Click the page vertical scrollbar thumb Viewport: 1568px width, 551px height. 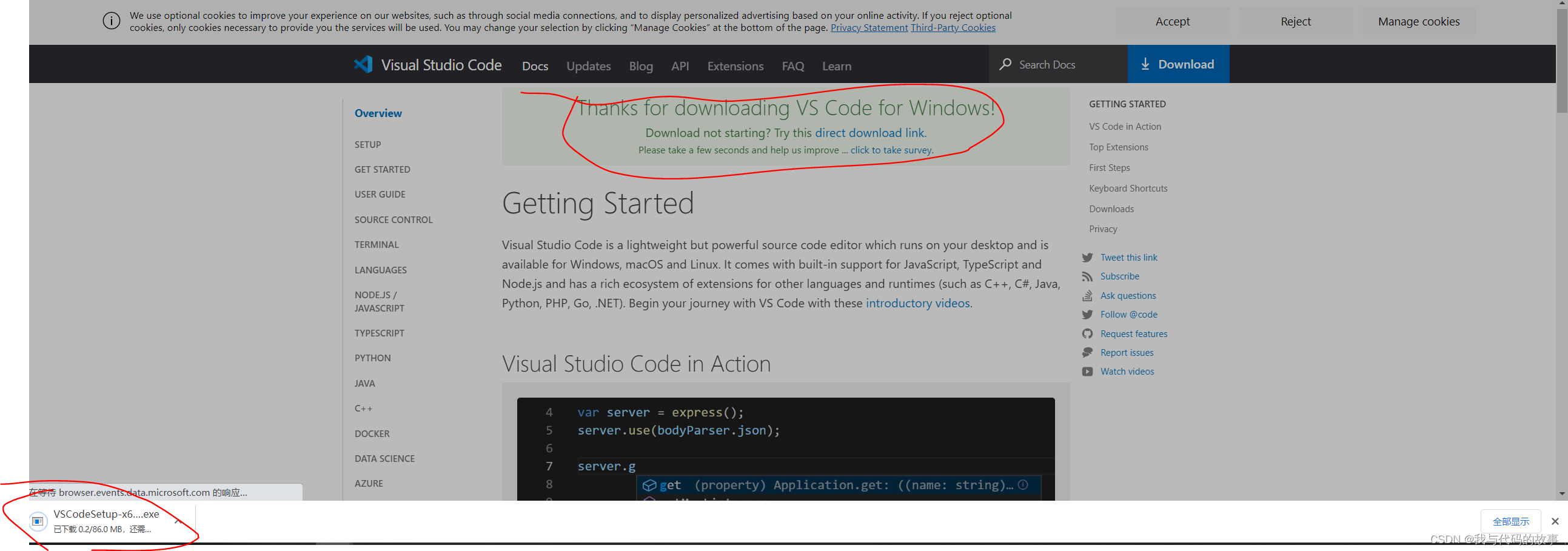[1562, 61]
